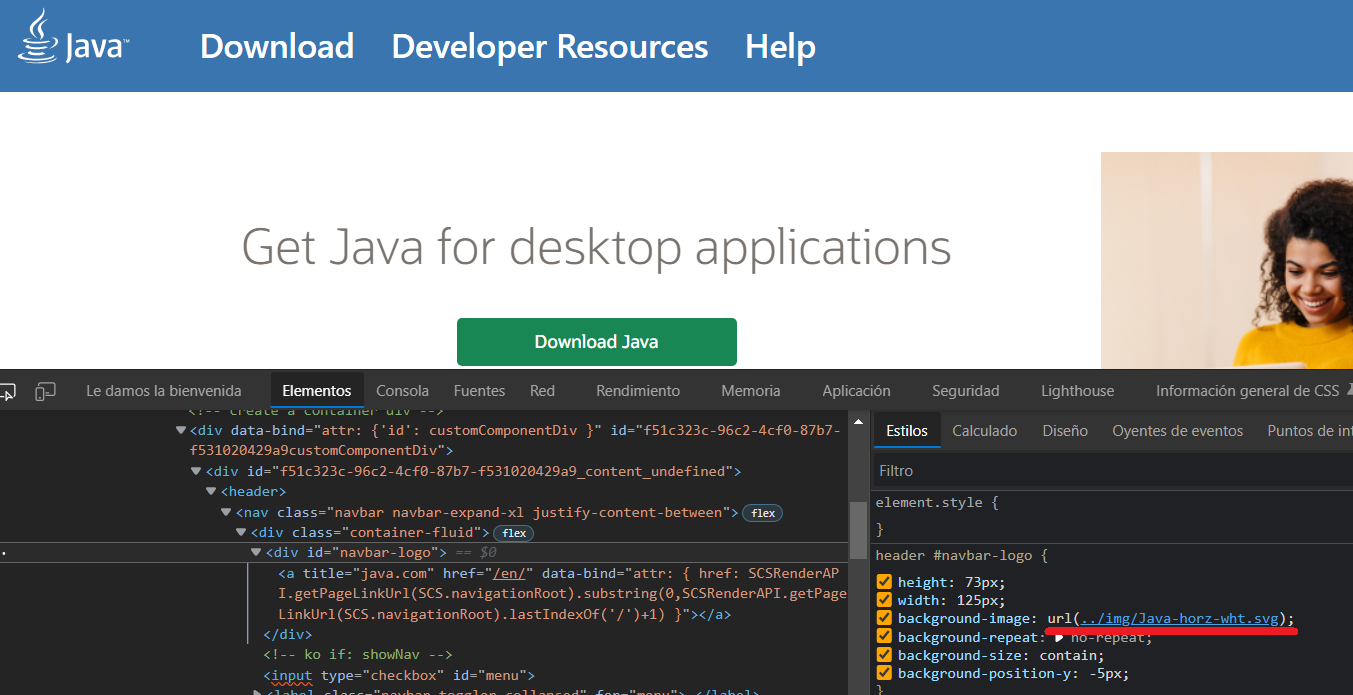Open the Lighthouse tab

(1077, 391)
